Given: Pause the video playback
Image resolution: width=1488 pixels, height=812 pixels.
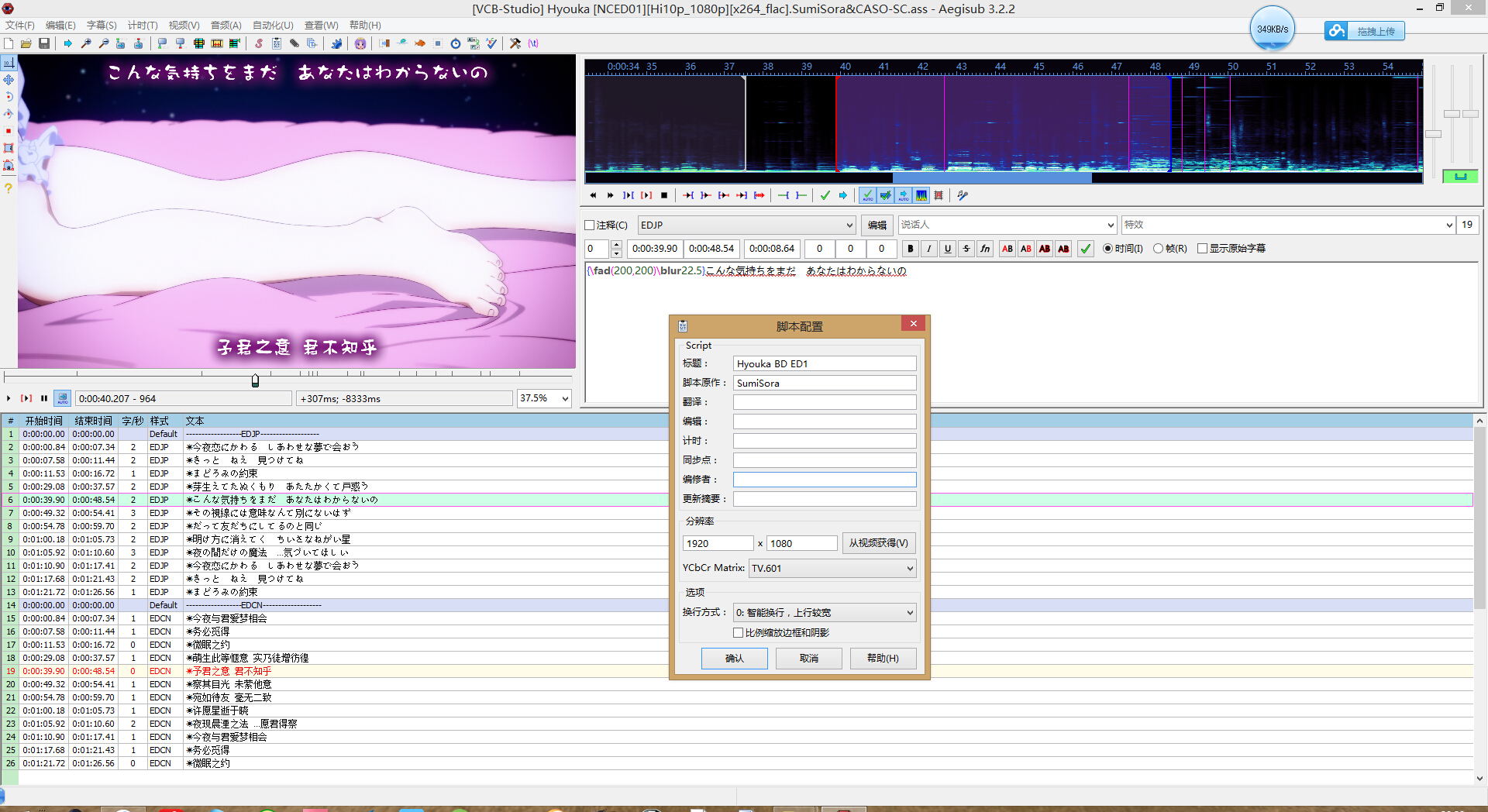Looking at the screenshot, I should 44,398.
